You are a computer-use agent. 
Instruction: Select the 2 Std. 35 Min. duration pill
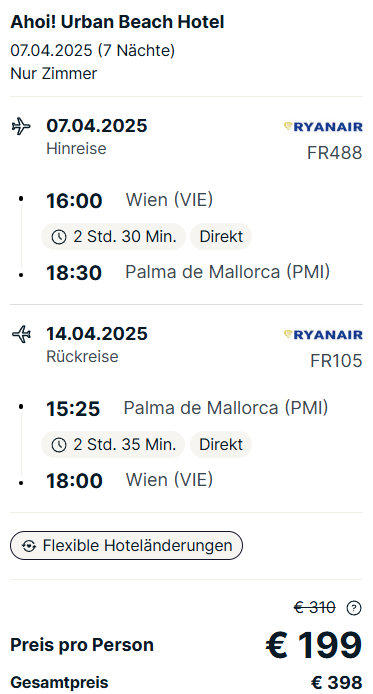tap(113, 444)
